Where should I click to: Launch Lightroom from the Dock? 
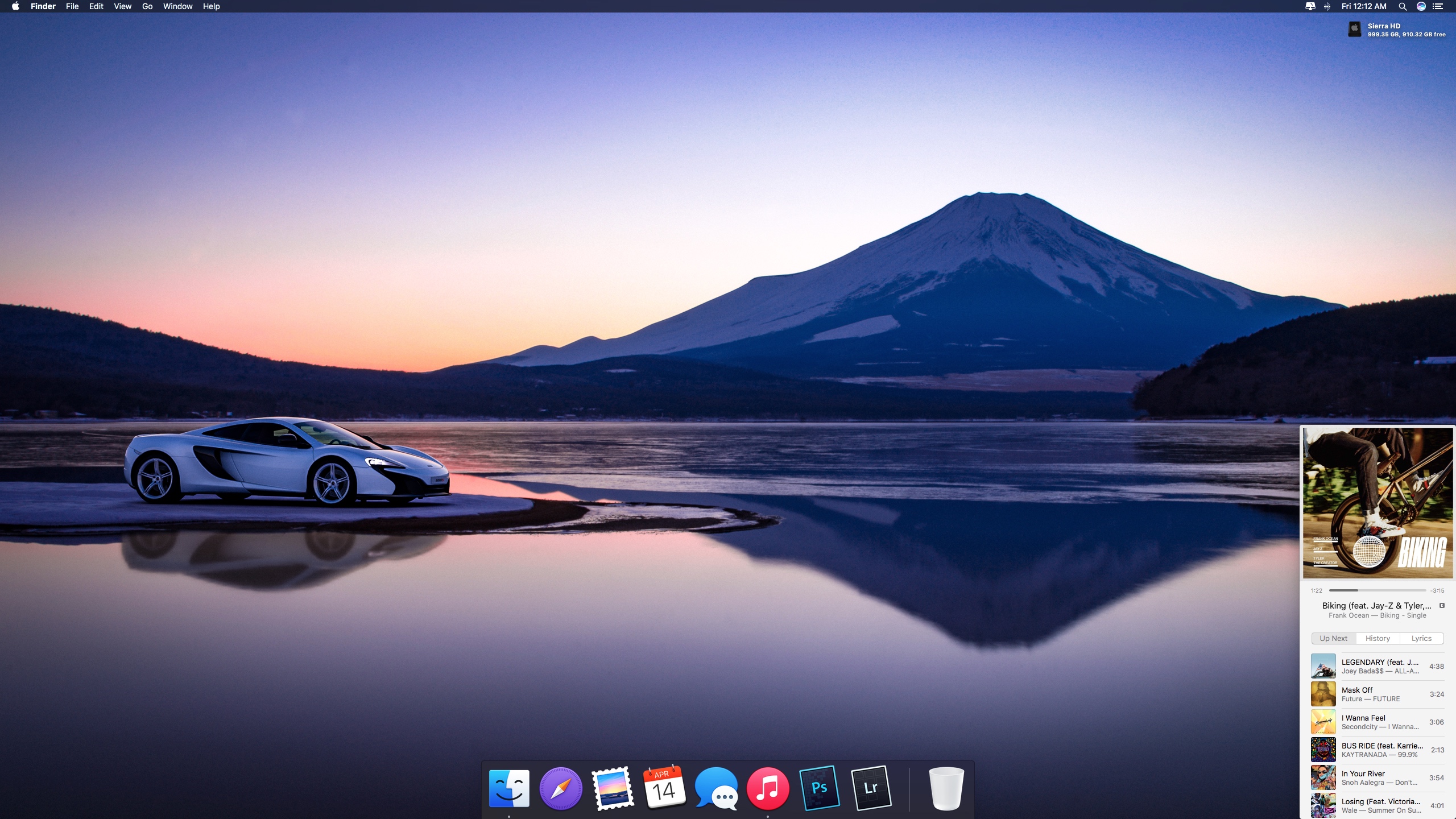pos(871,788)
